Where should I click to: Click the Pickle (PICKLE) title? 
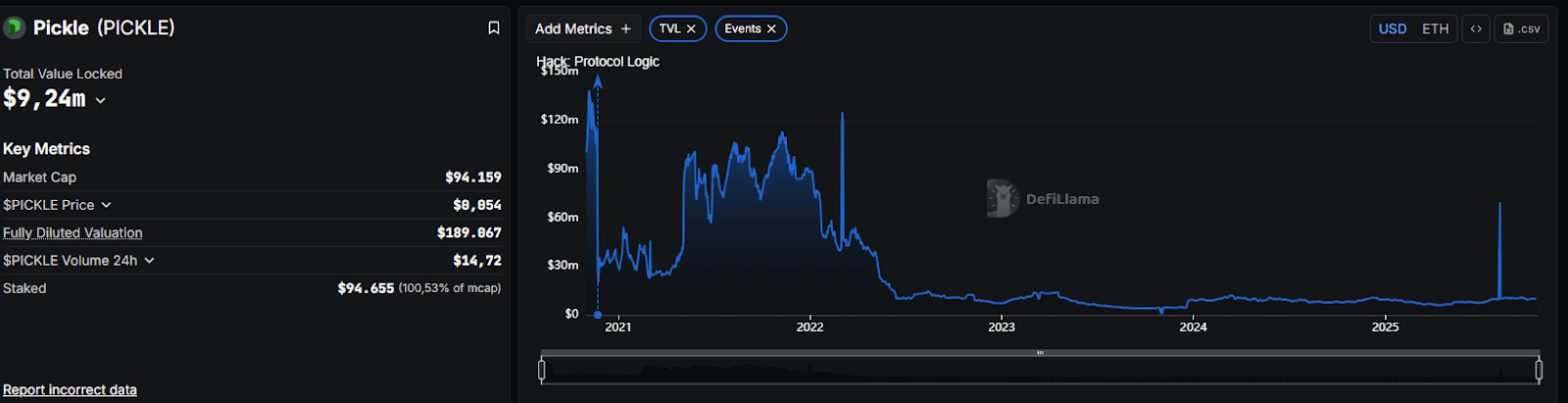click(104, 27)
